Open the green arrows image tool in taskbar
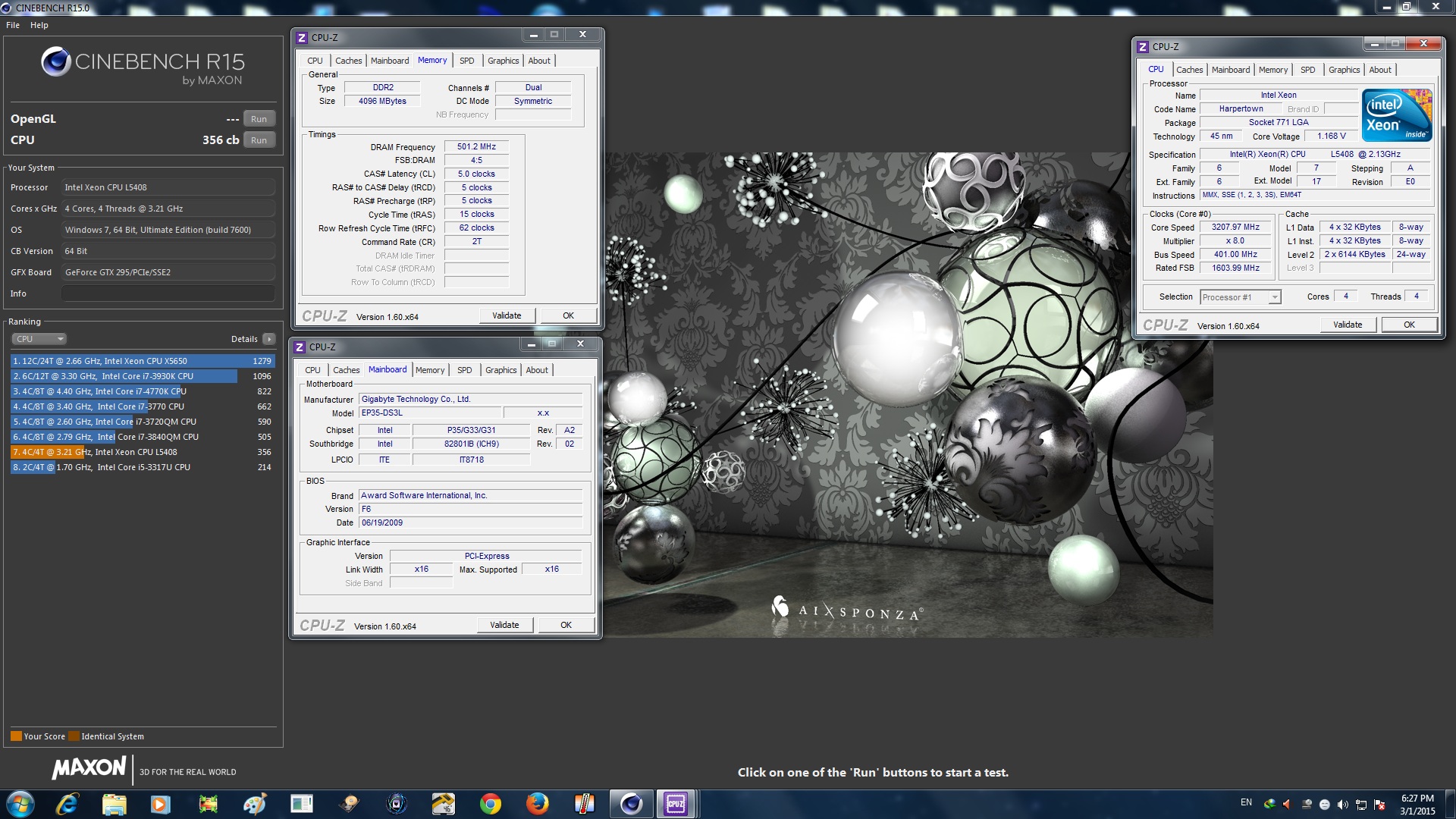1456x819 pixels. 208,804
